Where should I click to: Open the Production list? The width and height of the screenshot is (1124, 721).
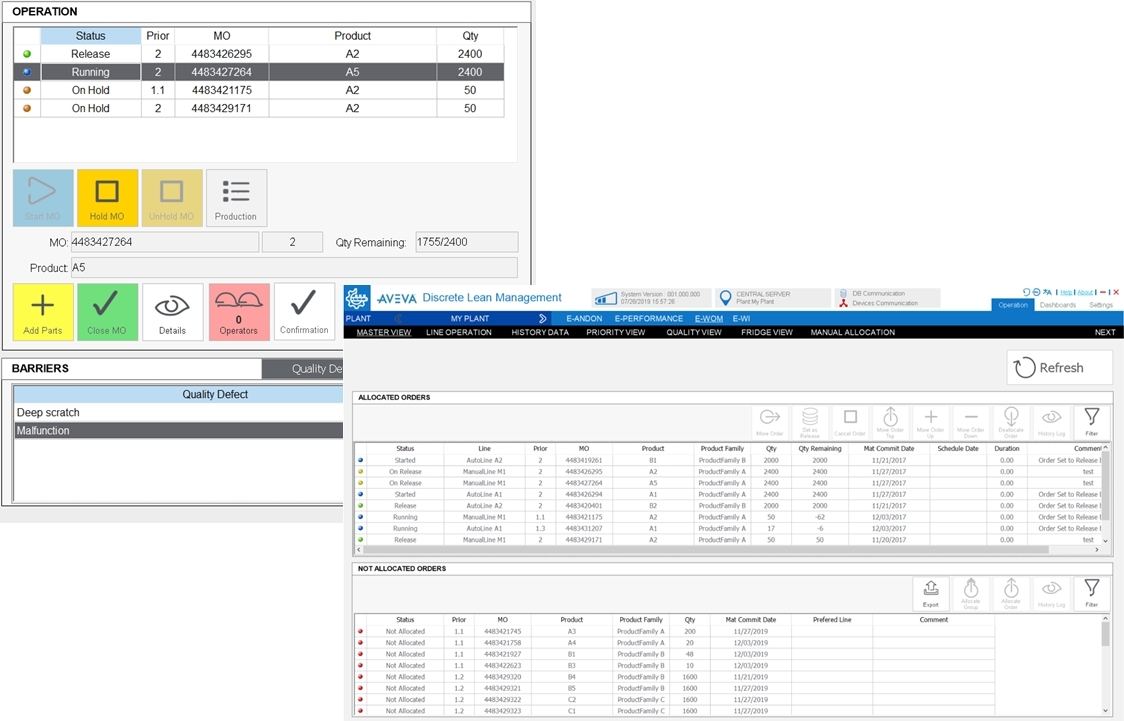click(x=236, y=197)
